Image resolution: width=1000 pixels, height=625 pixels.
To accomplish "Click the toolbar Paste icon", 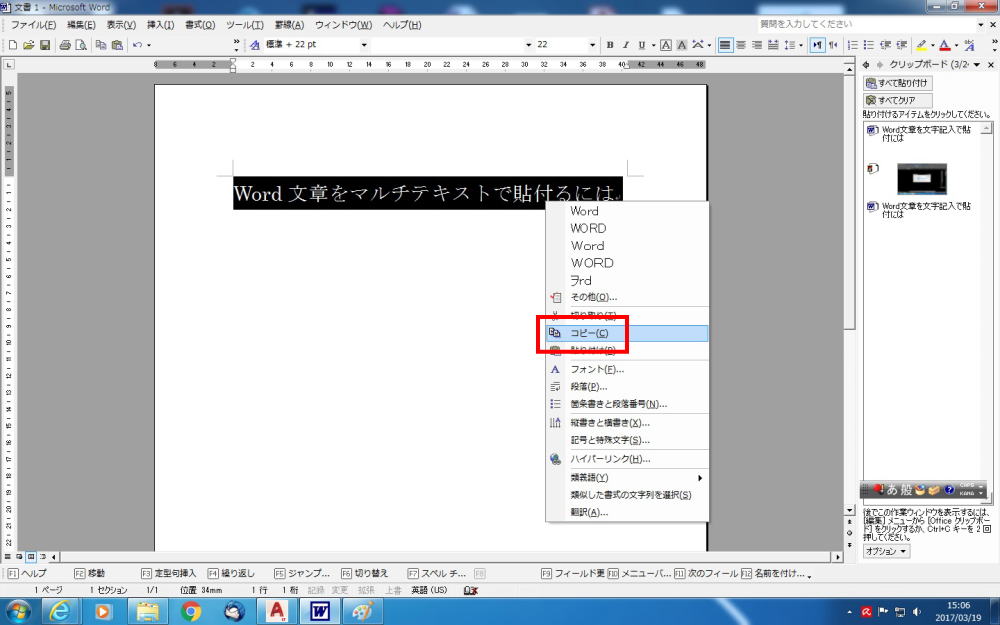I will [x=117, y=45].
